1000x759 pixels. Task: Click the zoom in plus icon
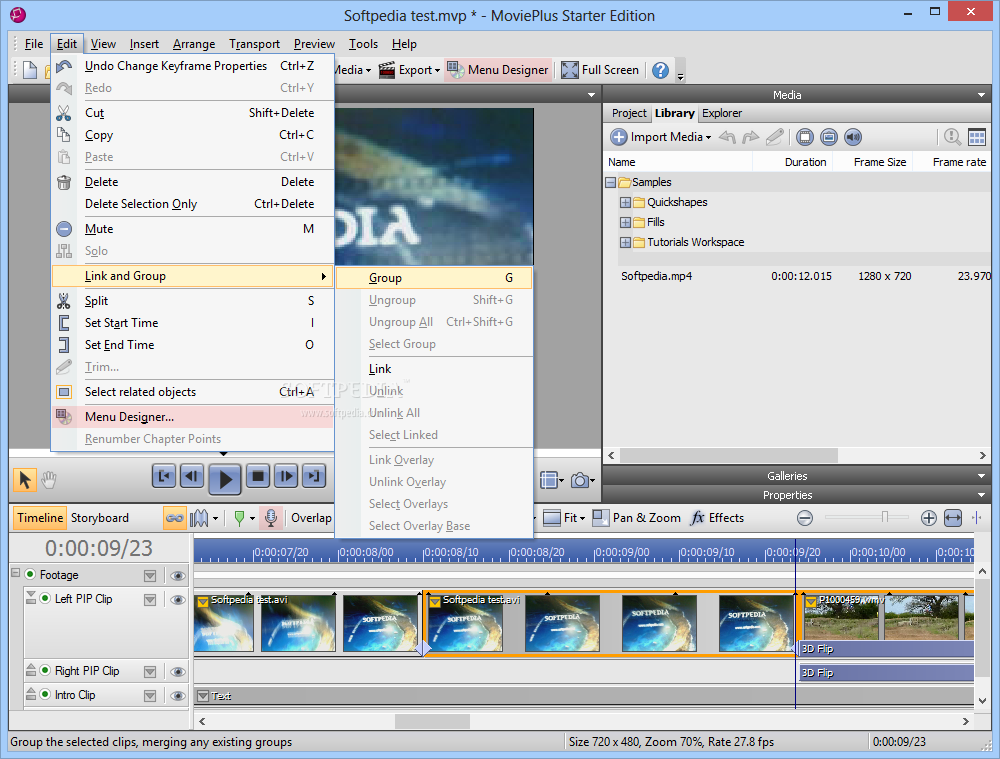929,518
